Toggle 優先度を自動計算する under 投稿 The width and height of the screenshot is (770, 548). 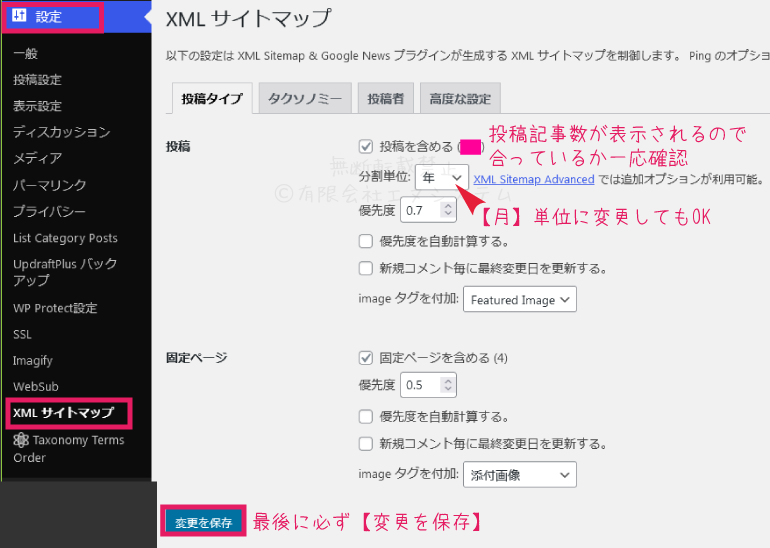(365, 241)
